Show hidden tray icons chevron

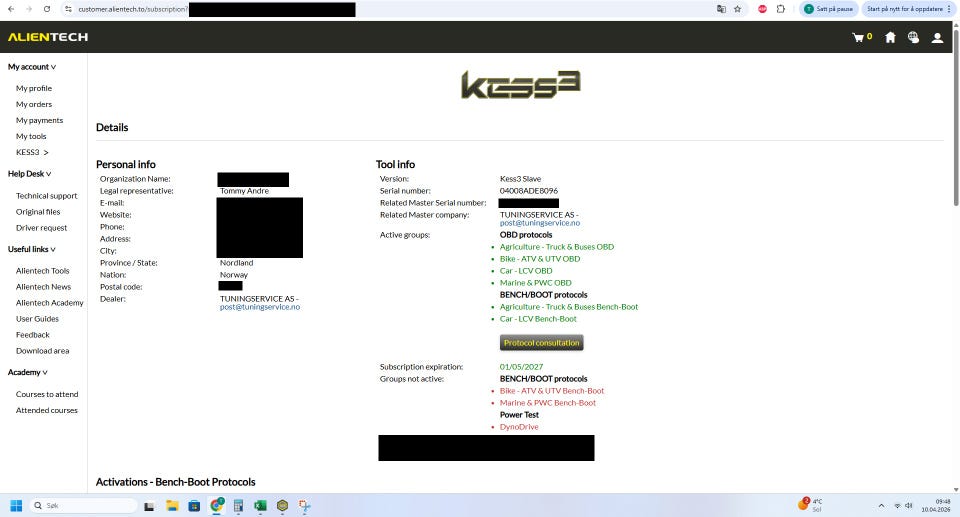[881, 505]
